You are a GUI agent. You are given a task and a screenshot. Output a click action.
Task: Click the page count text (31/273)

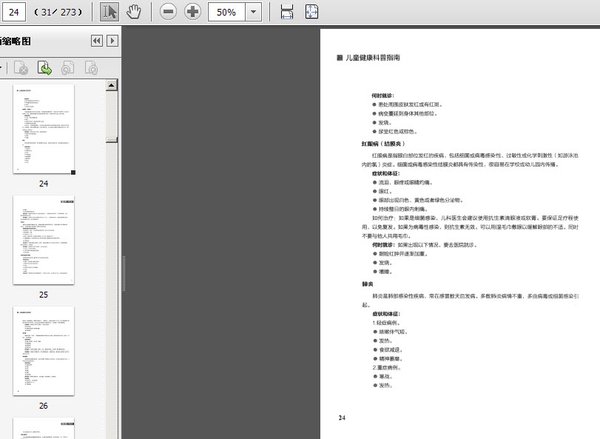[x=58, y=12]
